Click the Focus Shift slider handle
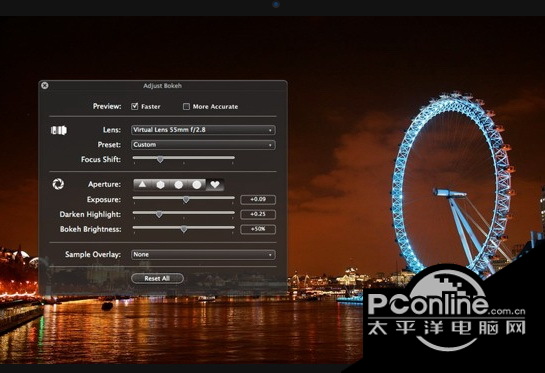545x373 pixels. 160,159
